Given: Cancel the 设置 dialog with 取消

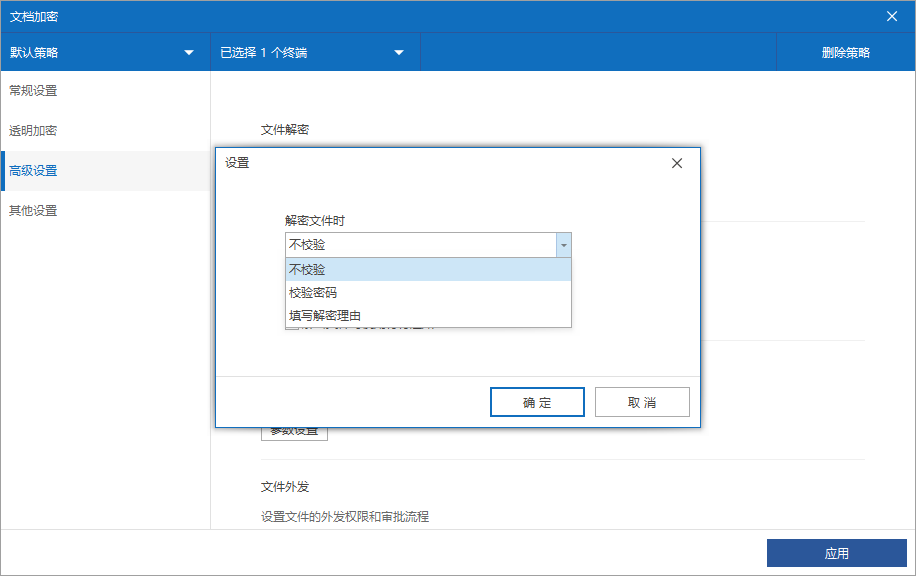Looking at the screenshot, I should 643,402.
